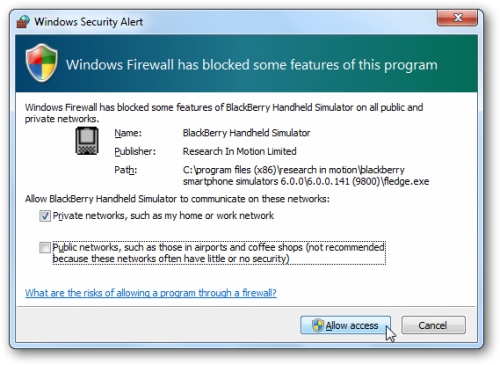The width and height of the screenshot is (500, 365).
Task: Click the Name field label
Action: pos(128,133)
